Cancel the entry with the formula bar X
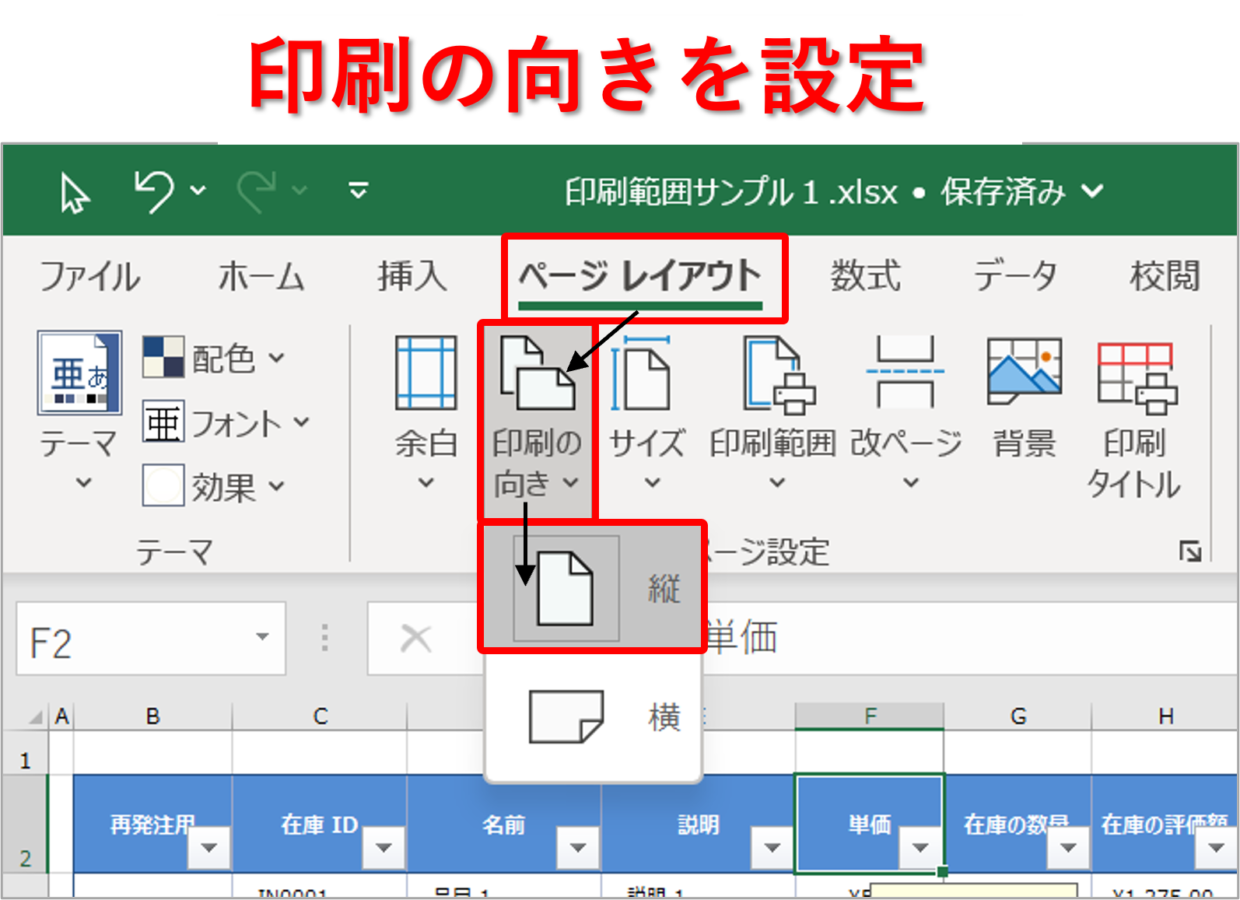Image resolution: width=1240 pixels, height=900 pixels. pyautogui.click(x=415, y=637)
